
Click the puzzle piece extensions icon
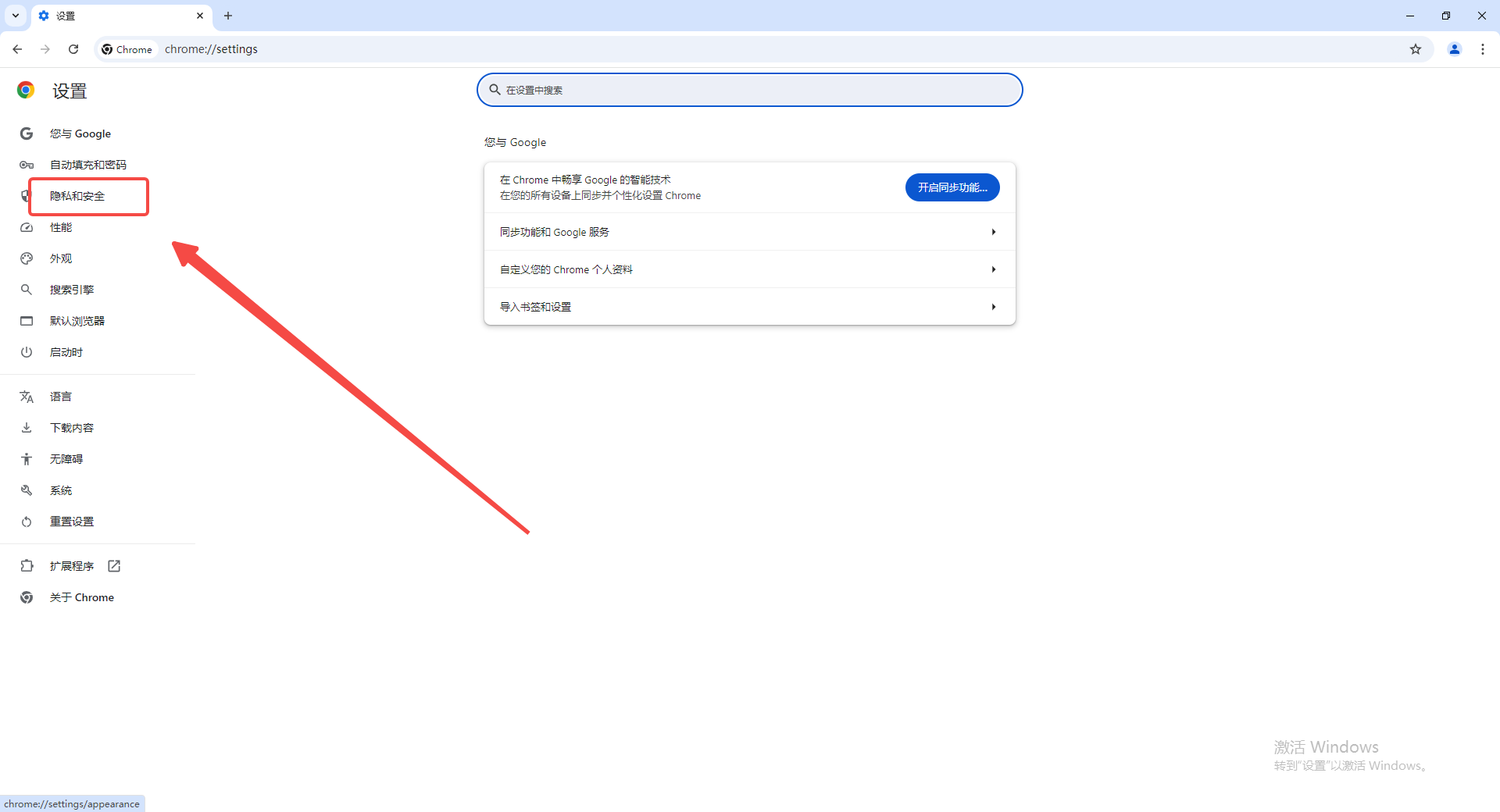[x=27, y=566]
